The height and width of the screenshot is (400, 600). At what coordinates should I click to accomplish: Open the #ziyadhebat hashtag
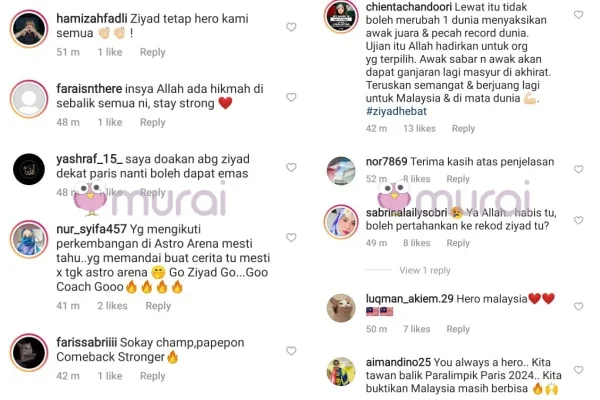(x=396, y=111)
